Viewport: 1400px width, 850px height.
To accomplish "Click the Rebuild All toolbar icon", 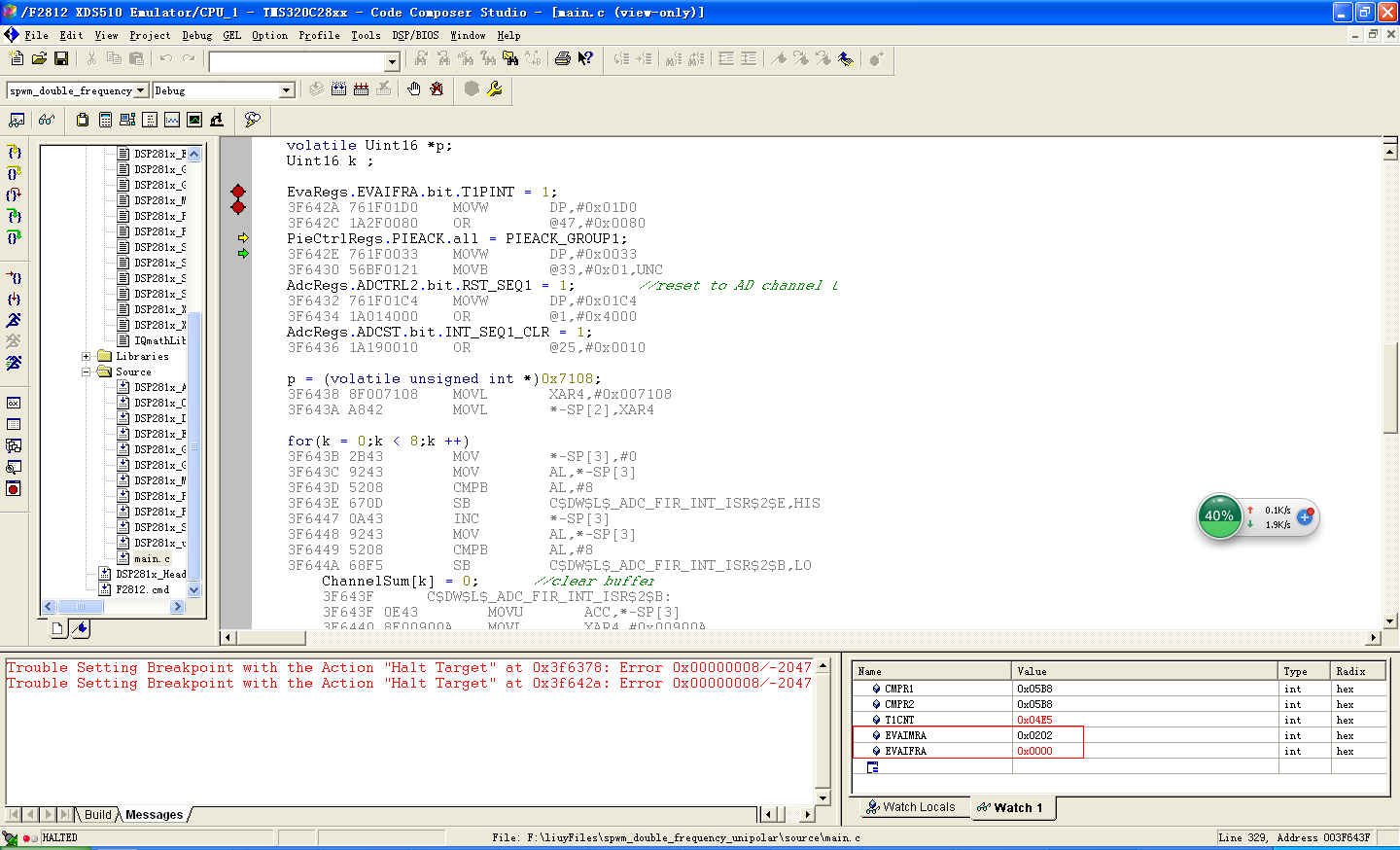I will (361, 89).
